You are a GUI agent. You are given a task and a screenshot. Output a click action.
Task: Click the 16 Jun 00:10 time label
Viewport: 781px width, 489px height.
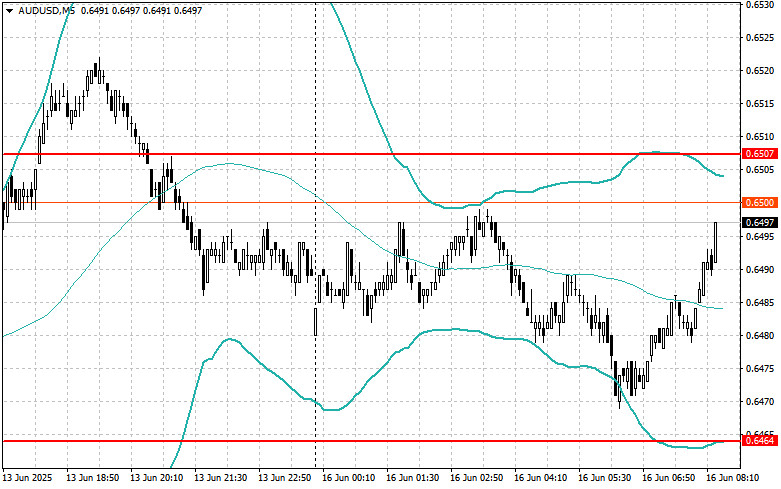coord(349,478)
